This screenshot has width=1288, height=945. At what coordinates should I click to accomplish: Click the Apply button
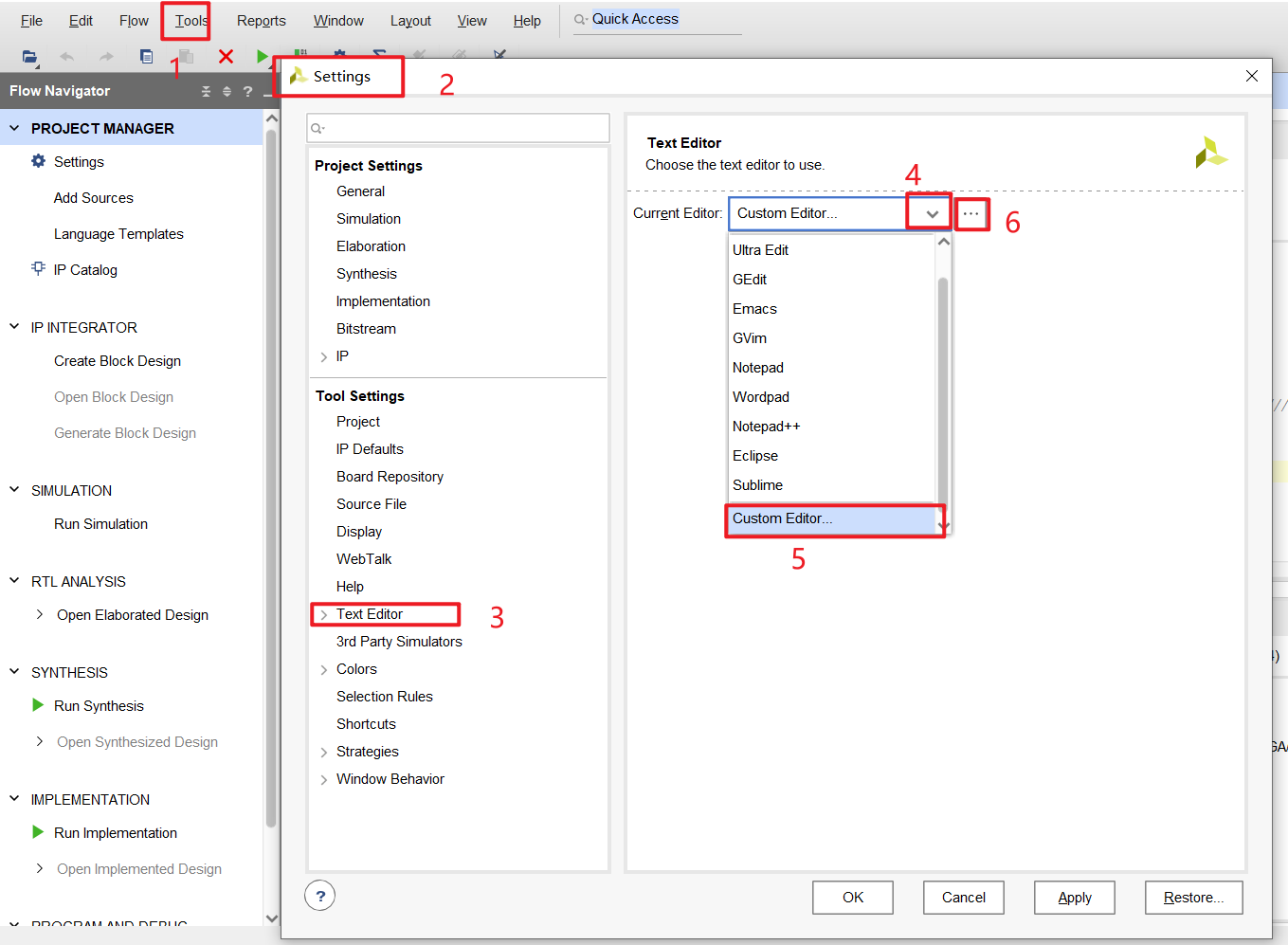[x=1075, y=898]
